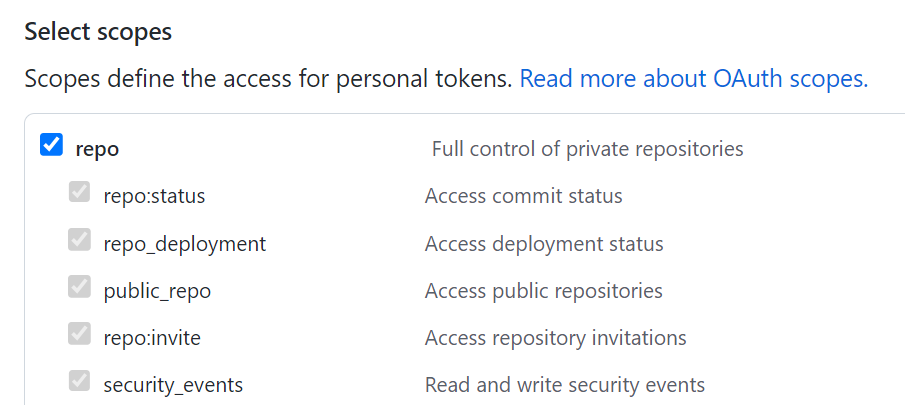The height and width of the screenshot is (405, 905).
Task: Toggle the public_repo checkbox
Action: pyautogui.click(x=79, y=287)
